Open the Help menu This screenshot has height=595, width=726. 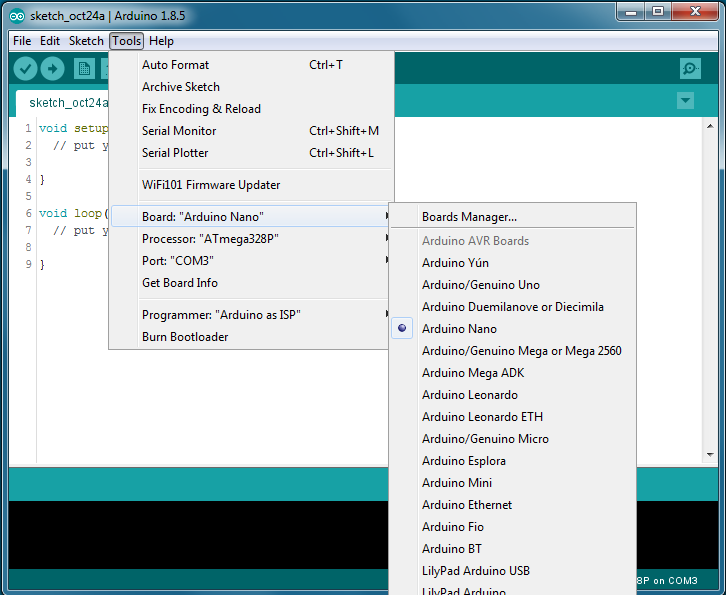click(161, 41)
